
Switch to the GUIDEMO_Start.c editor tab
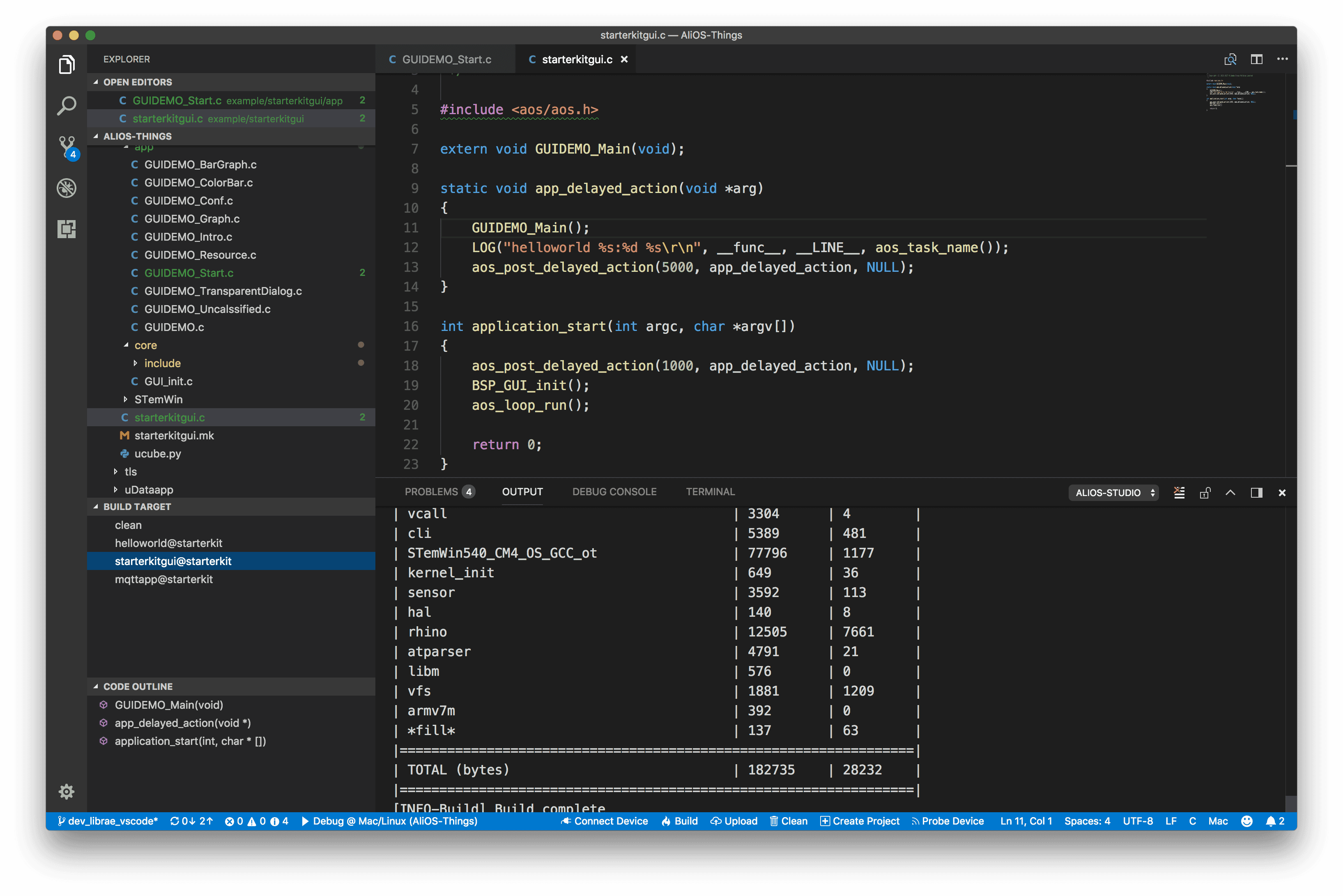click(446, 60)
